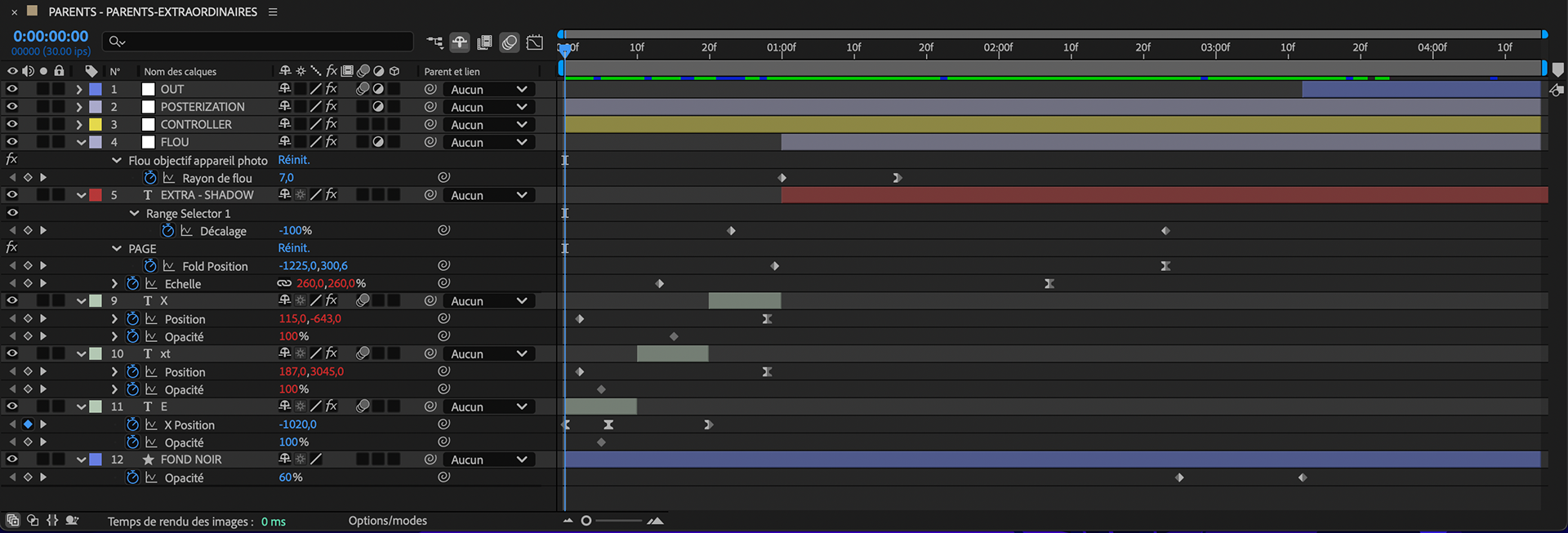Click stopwatch for X Position property

[x=132, y=424]
